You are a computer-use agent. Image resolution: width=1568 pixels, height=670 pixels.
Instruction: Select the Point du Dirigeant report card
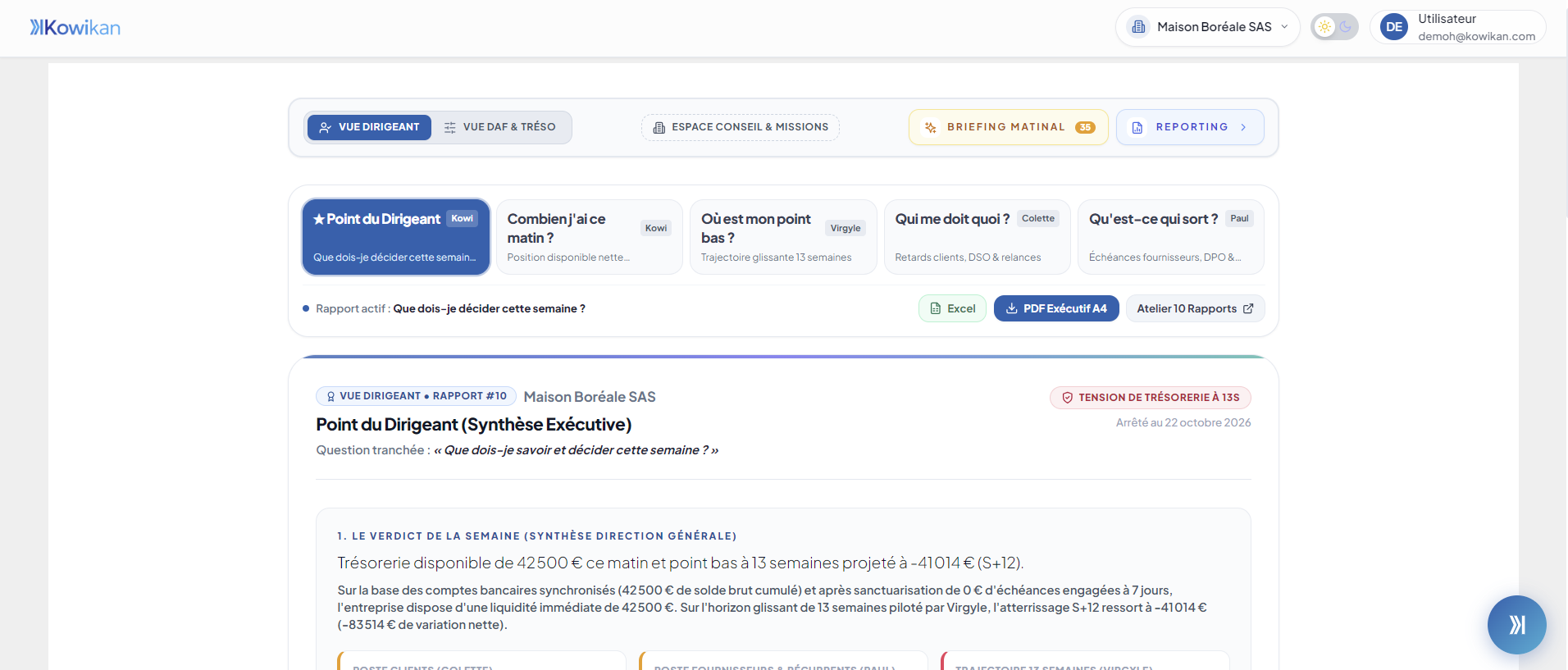(396, 237)
